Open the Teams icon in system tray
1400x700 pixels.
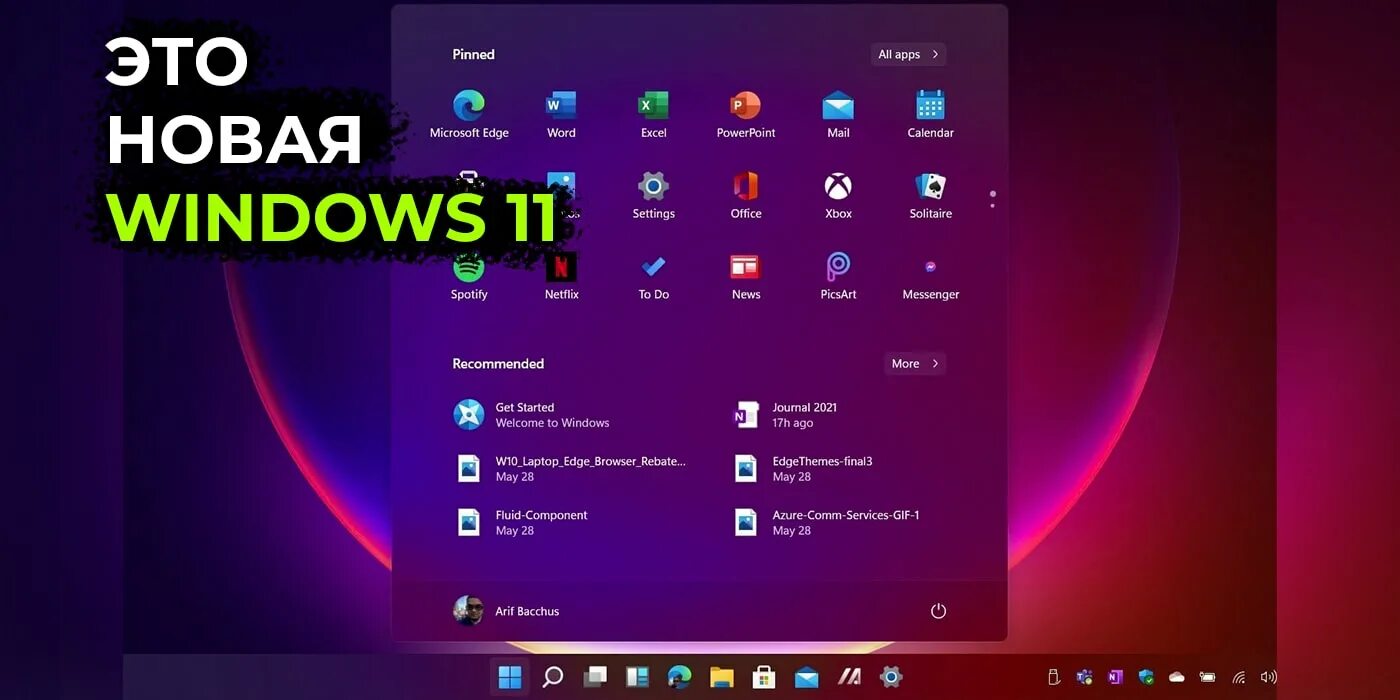click(1084, 677)
